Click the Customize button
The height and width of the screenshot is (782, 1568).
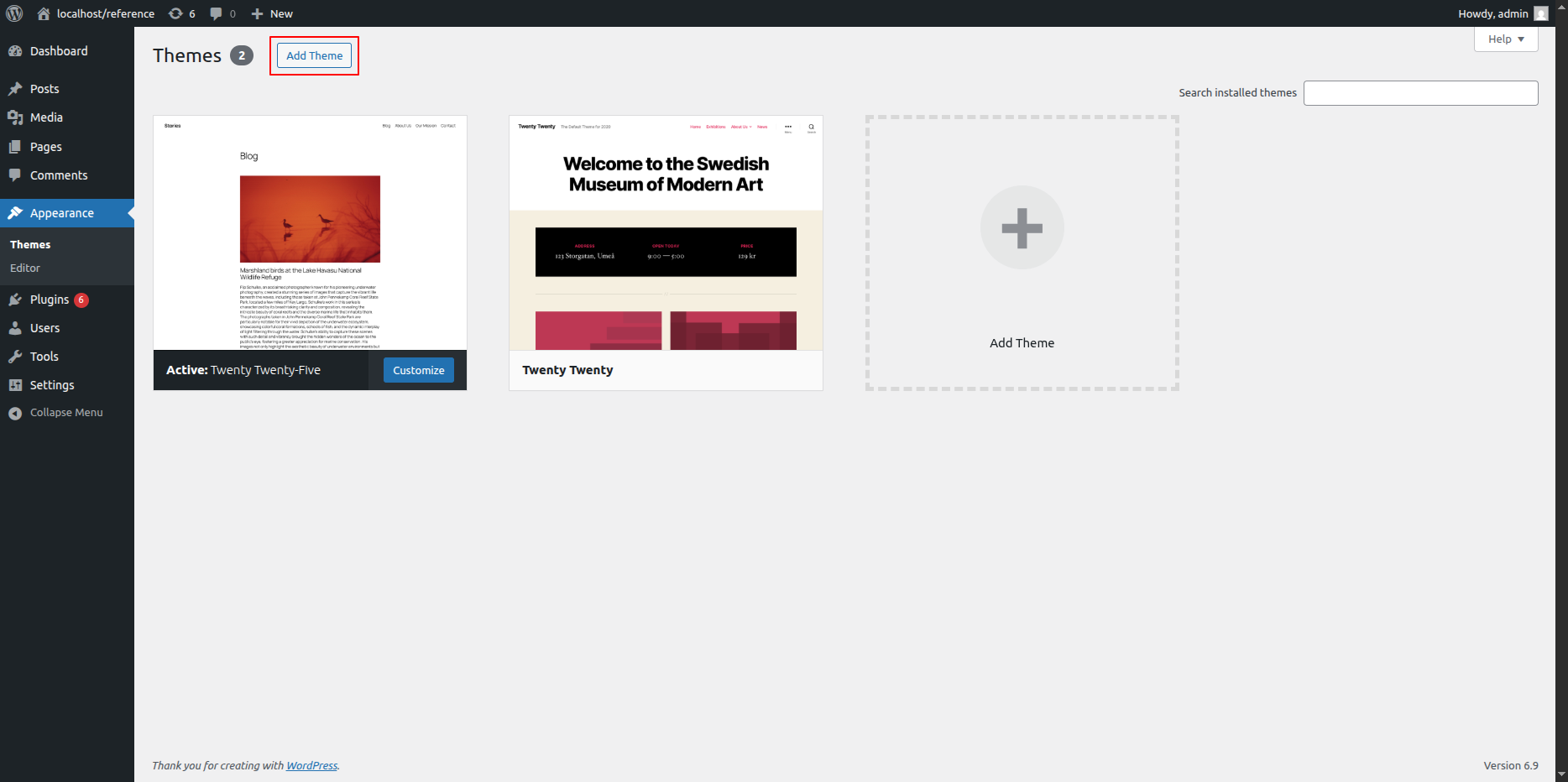click(x=419, y=370)
